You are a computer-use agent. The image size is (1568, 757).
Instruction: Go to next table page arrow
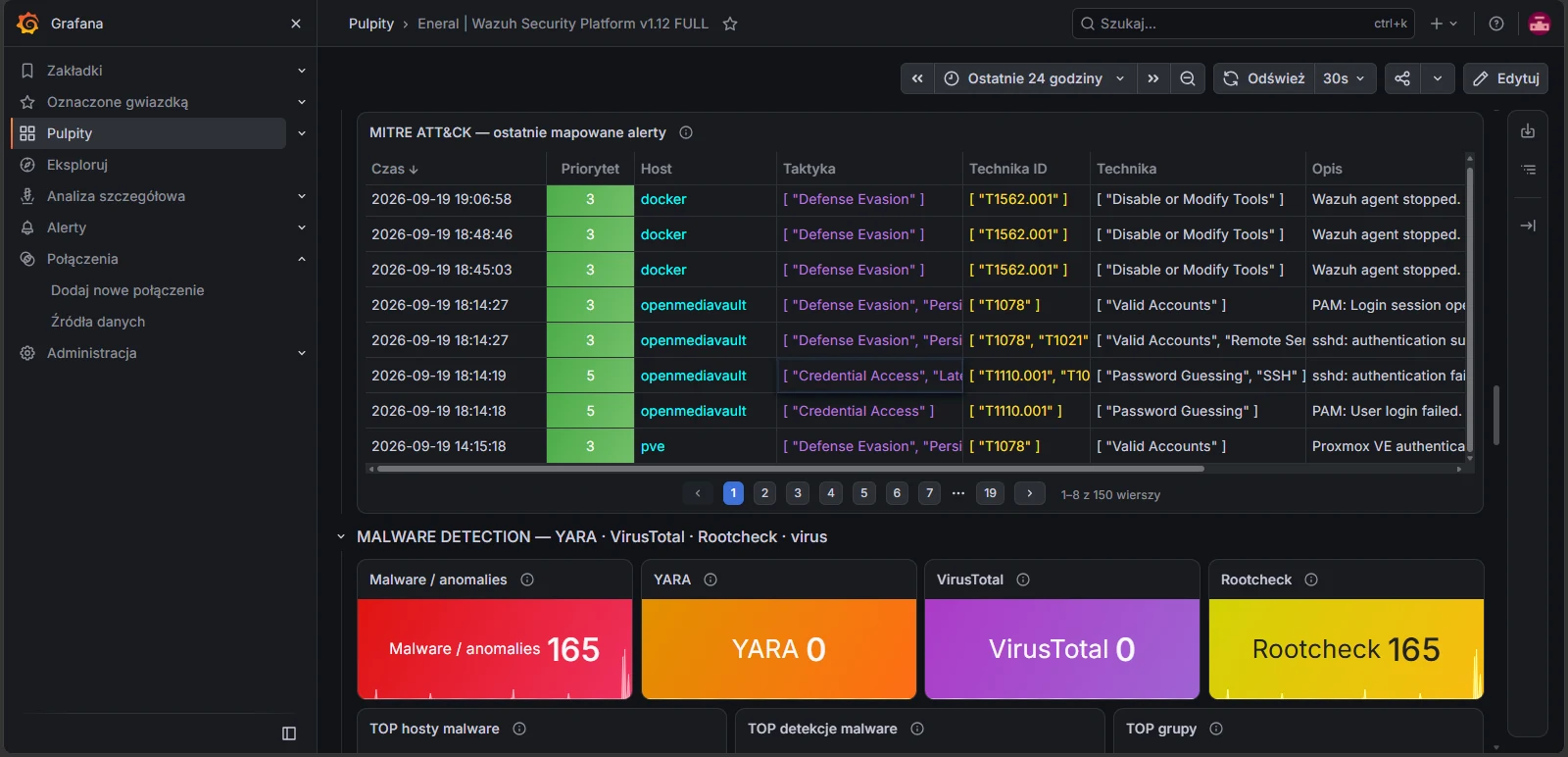coord(1029,493)
